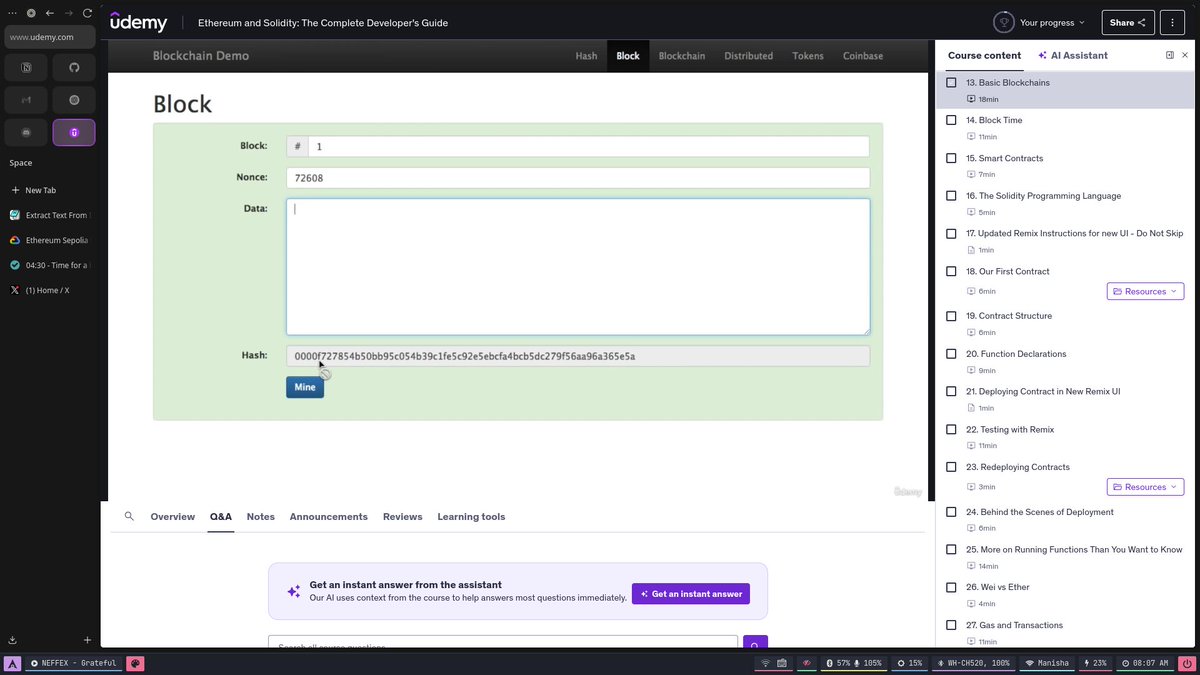The height and width of the screenshot is (675, 1200).
Task: Close the course content sidebar
Action: (1185, 55)
